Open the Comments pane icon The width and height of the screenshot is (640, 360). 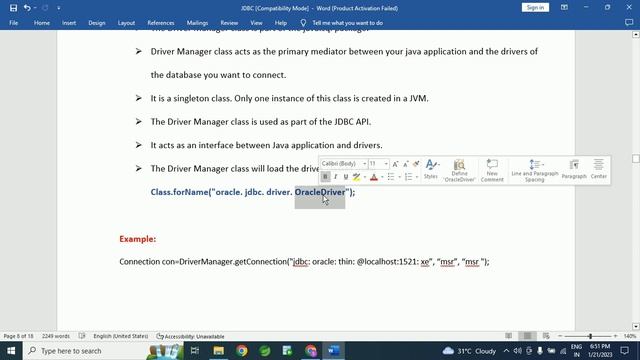[629, 23]
